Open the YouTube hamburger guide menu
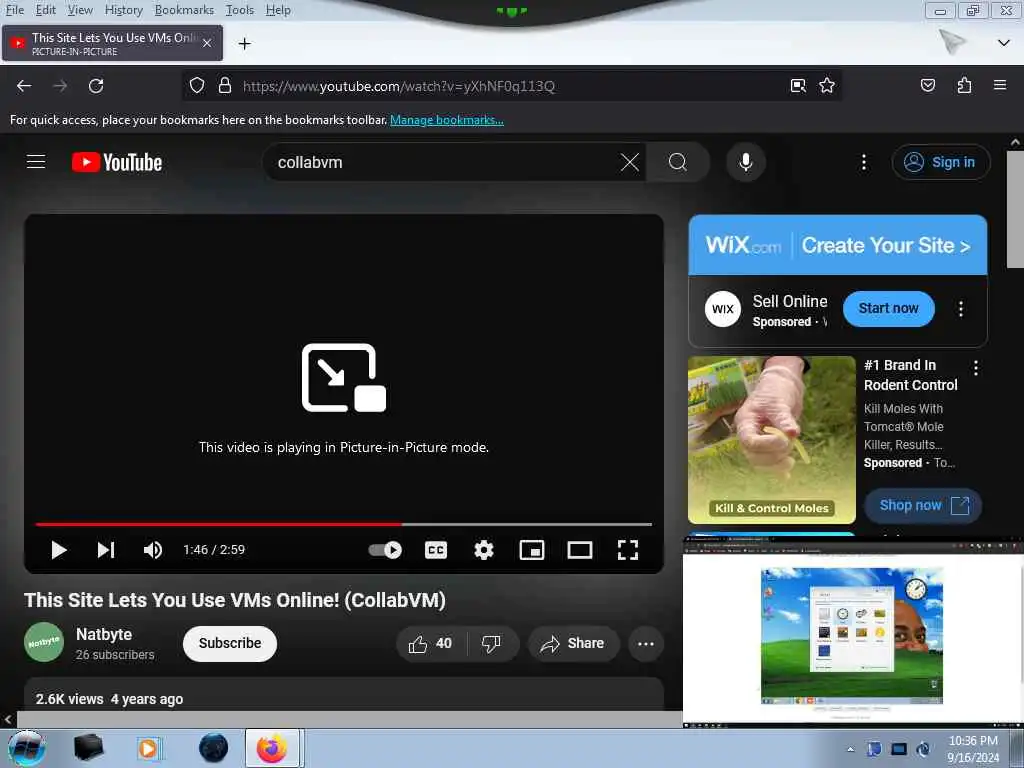1024x768 pixels. (36, 161)
